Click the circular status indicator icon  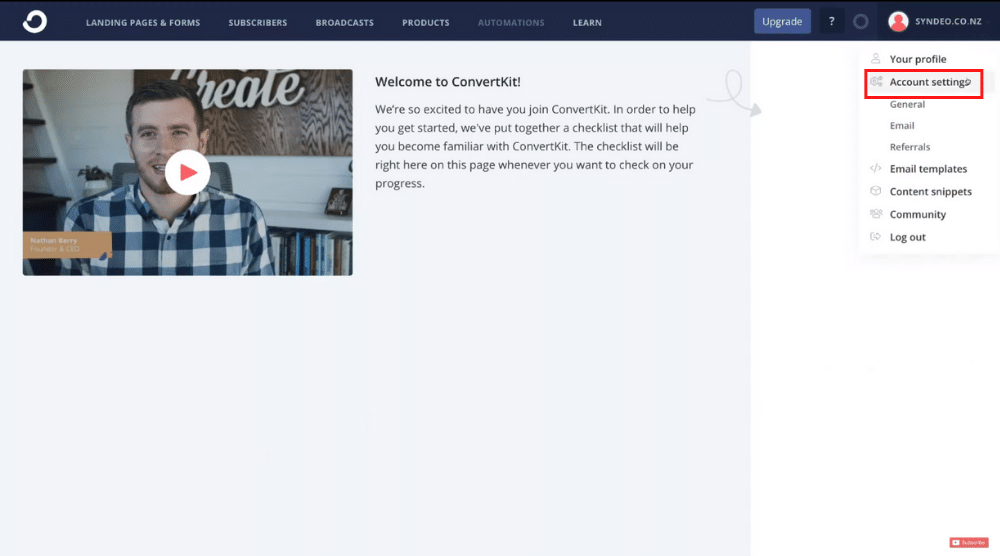pyautogui.click(x=860, y=22)
